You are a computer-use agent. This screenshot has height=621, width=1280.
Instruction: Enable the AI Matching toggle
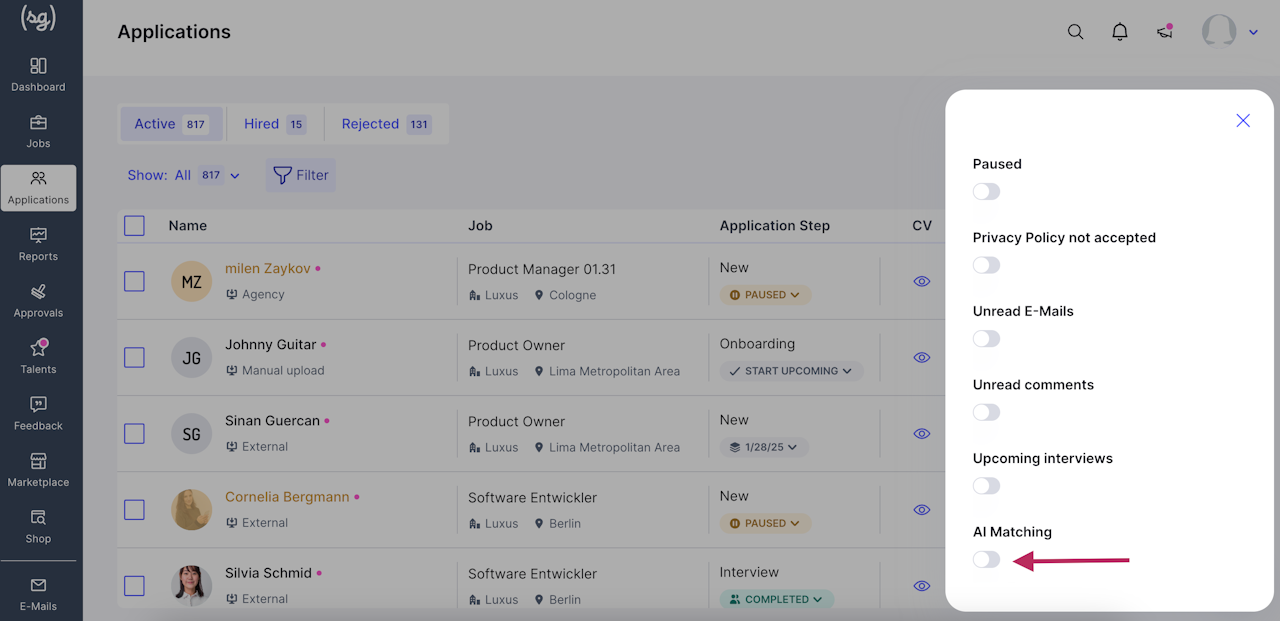986,559
